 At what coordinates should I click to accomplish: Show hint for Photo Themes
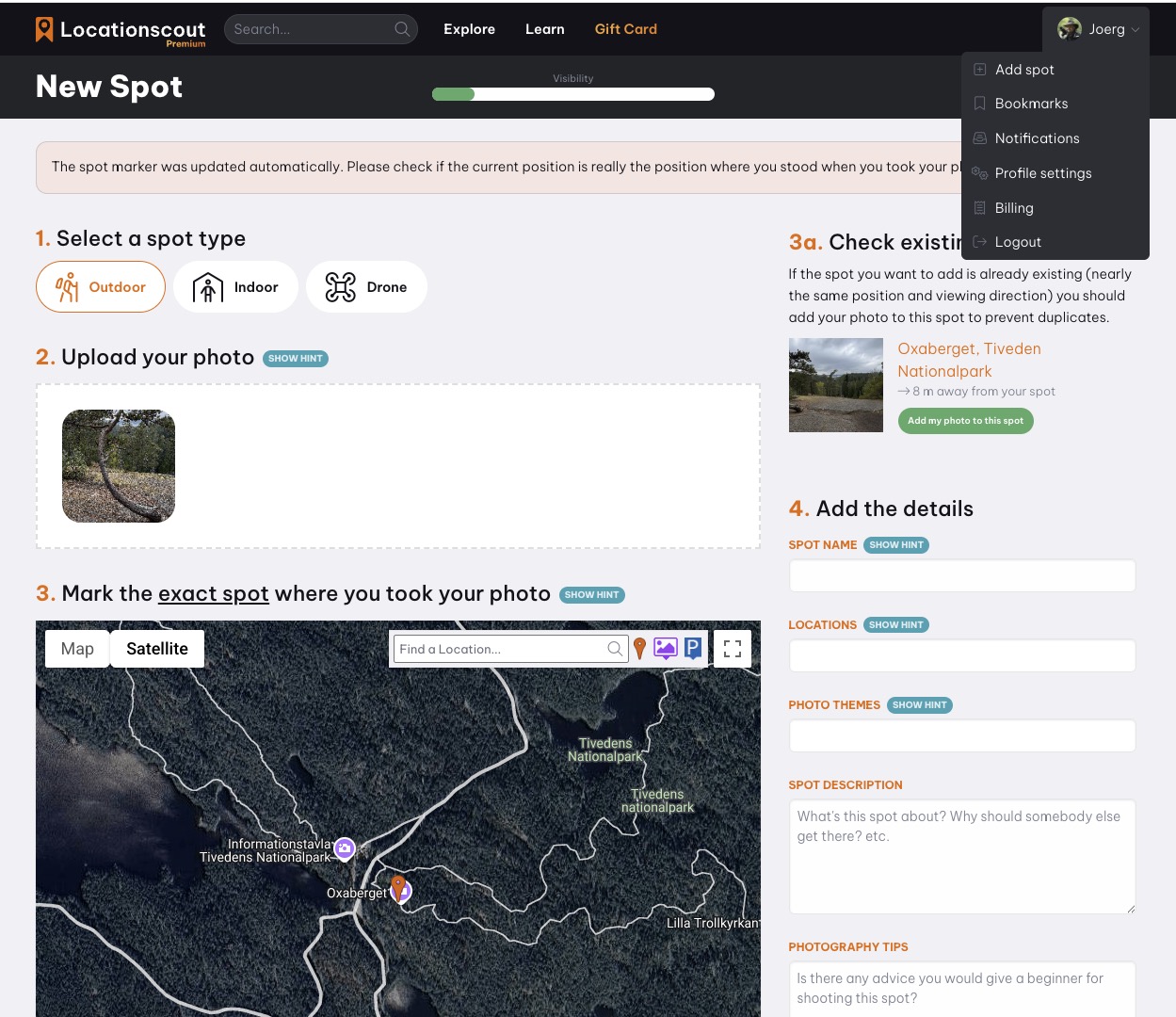pos(920,705)
